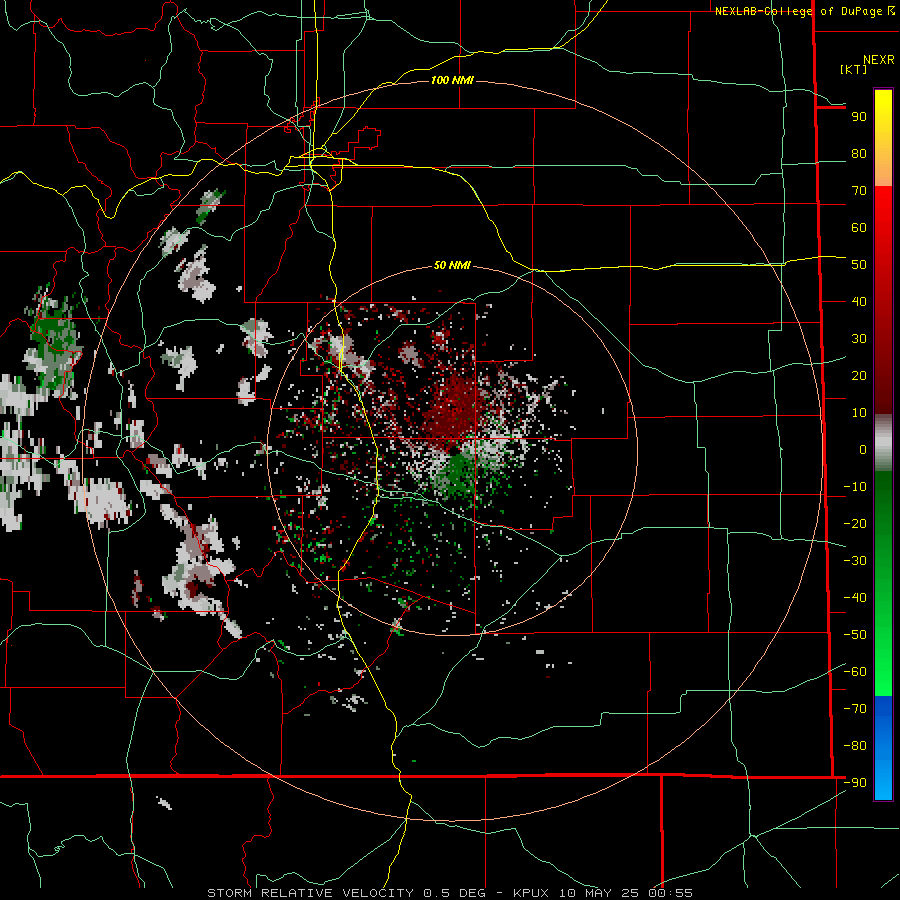This screenshot has width=900, height=900.
Task: Select the -60 tick label on scale
Action: click(855, 672)
